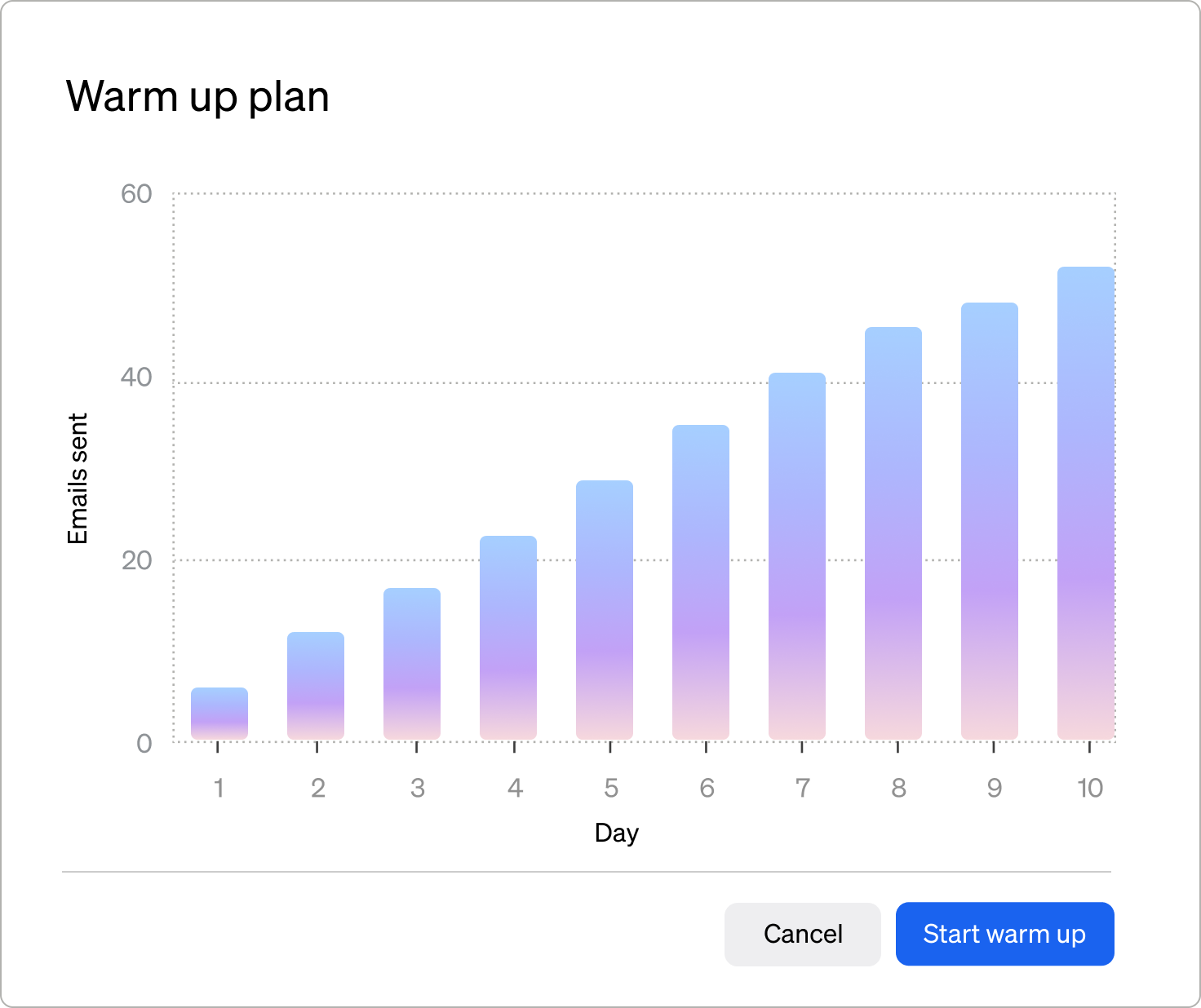Select the Day 4 bar
Image resolution: width=1201 pixels, height=1008 pixels.
click(508, 638)
